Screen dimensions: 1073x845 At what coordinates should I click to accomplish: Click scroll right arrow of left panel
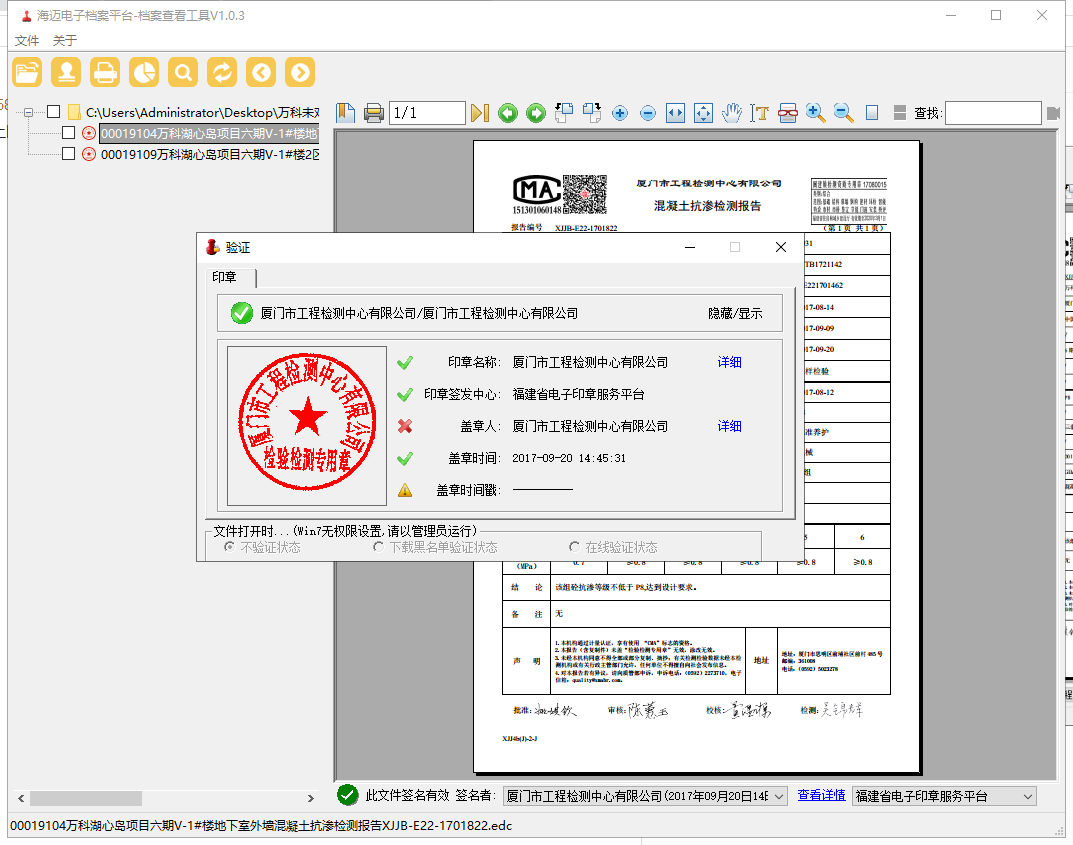pyautogui.click(x=311, y=798)
